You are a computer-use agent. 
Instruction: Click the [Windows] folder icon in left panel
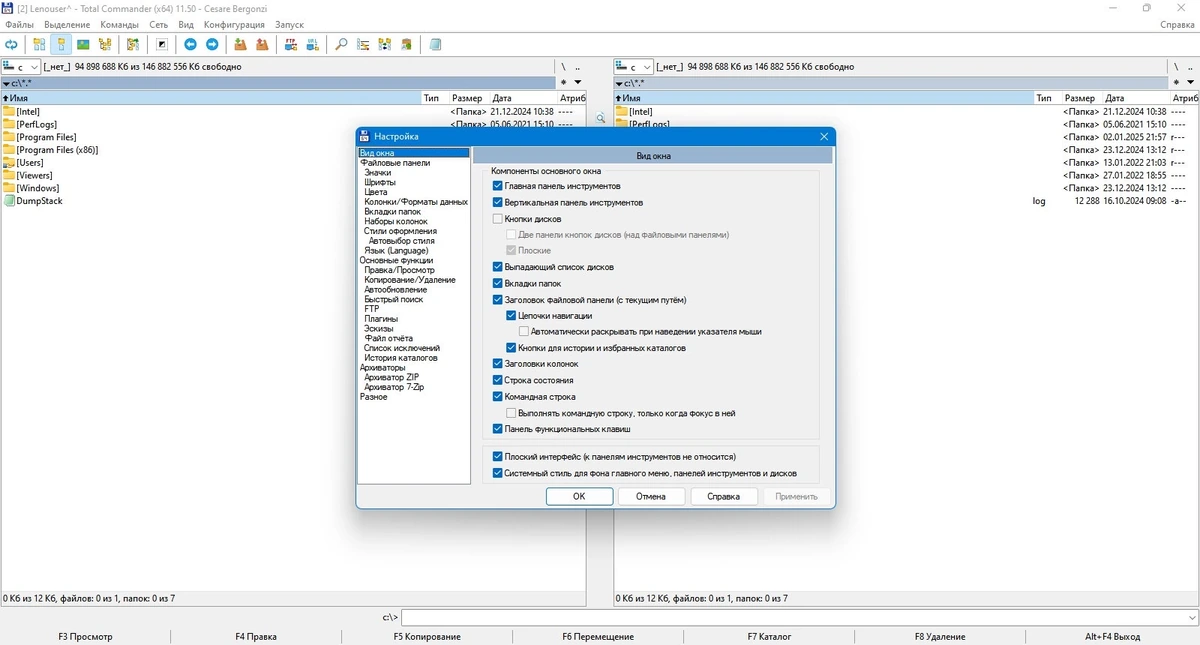pyautogui.click(x=9, y=188)
